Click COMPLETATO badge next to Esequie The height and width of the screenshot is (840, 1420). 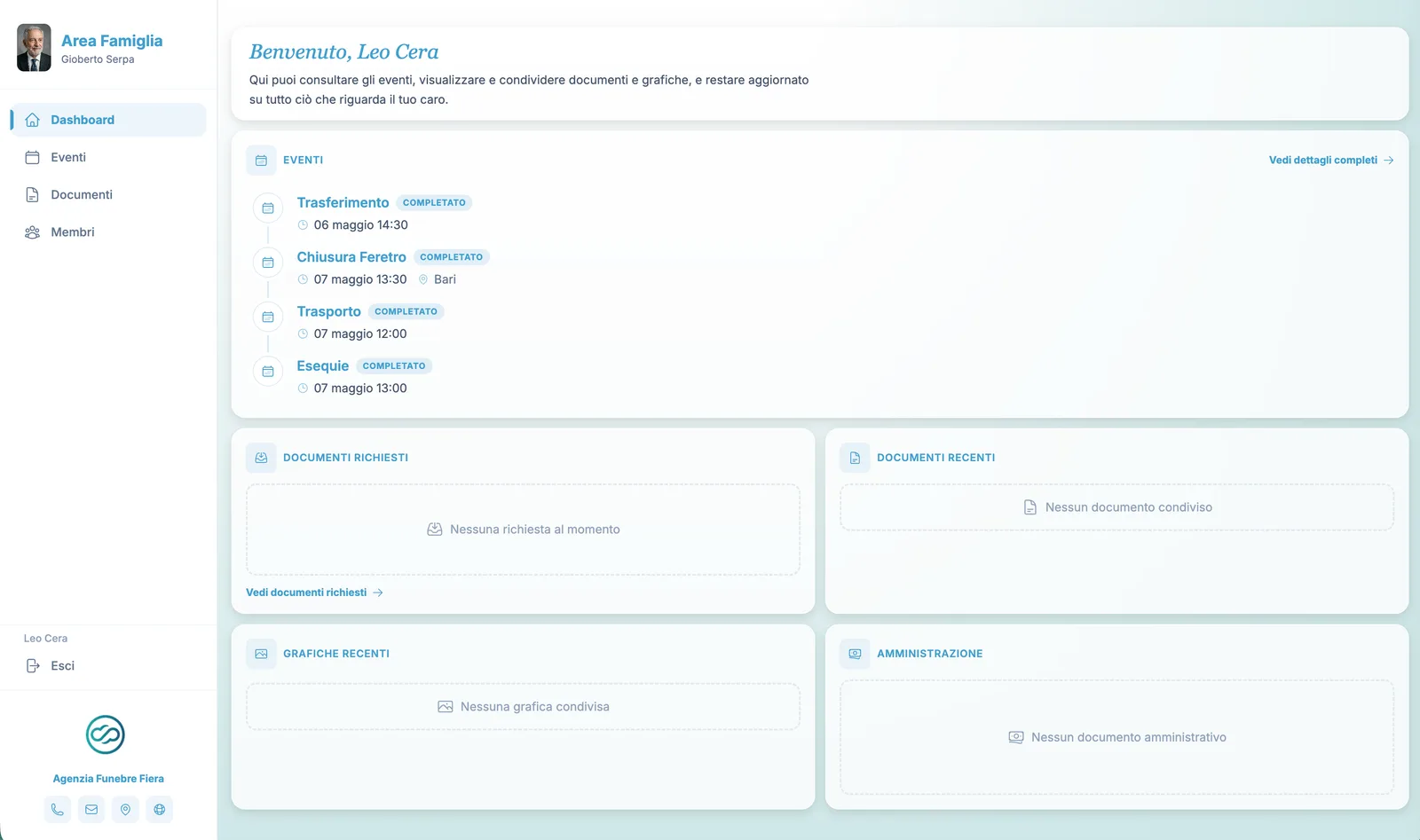coord(394,365)
